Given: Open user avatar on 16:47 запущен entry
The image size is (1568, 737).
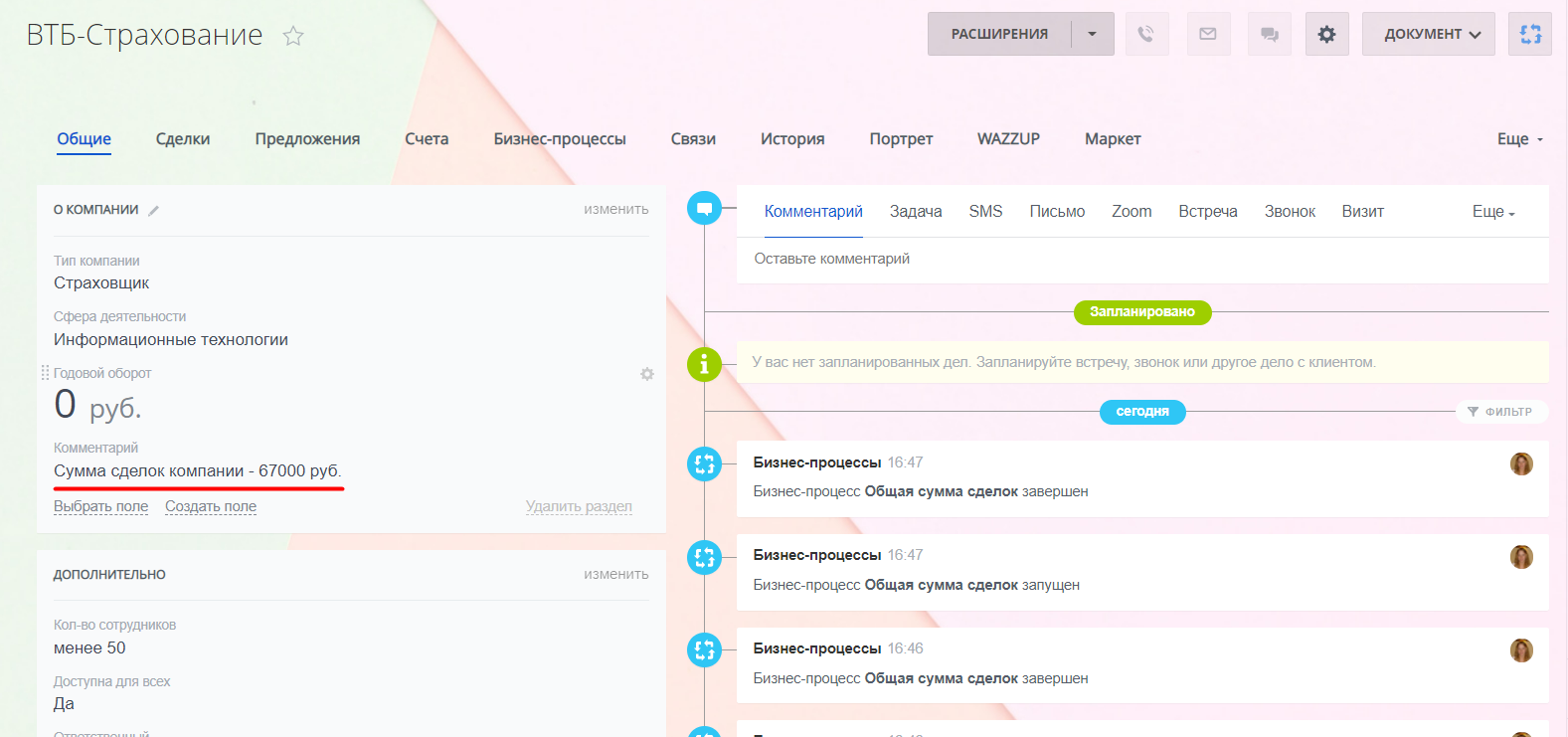Looking at the screenshot, I should click(x=1521, y=557).
